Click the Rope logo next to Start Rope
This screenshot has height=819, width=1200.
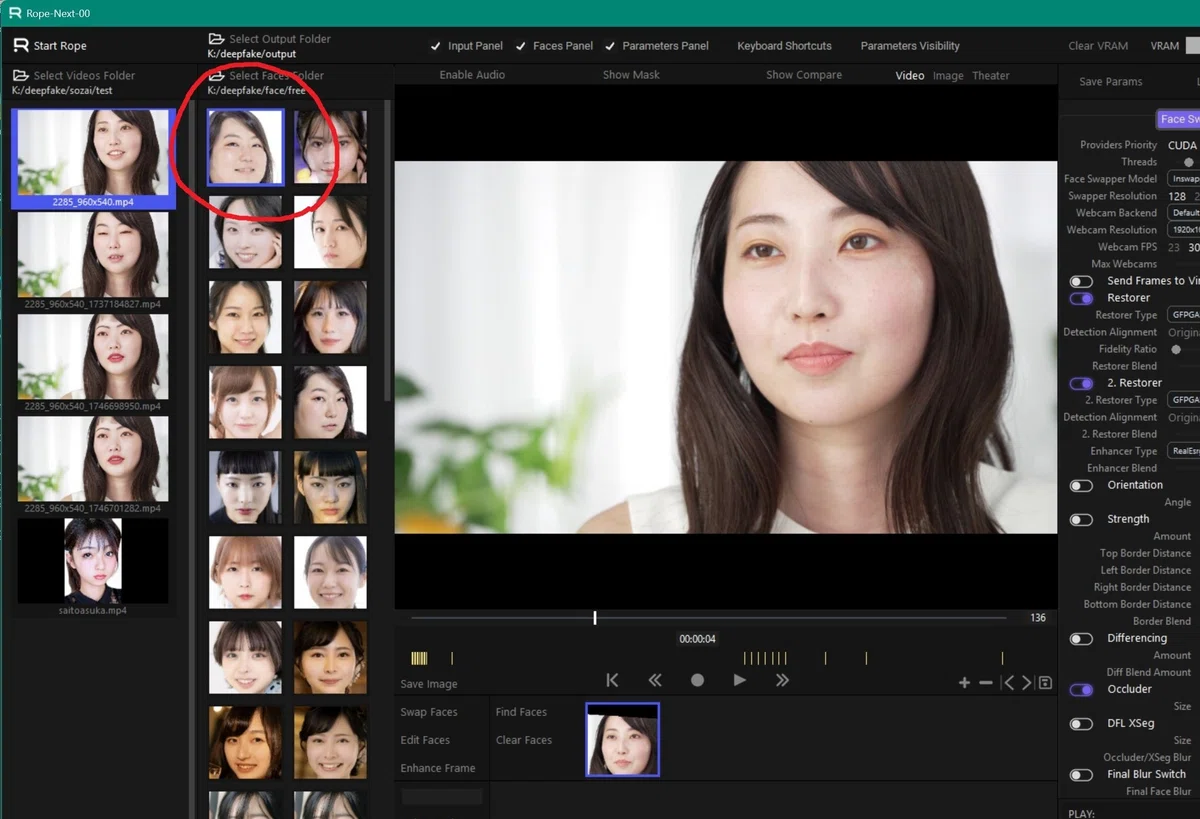pos(21,46)
